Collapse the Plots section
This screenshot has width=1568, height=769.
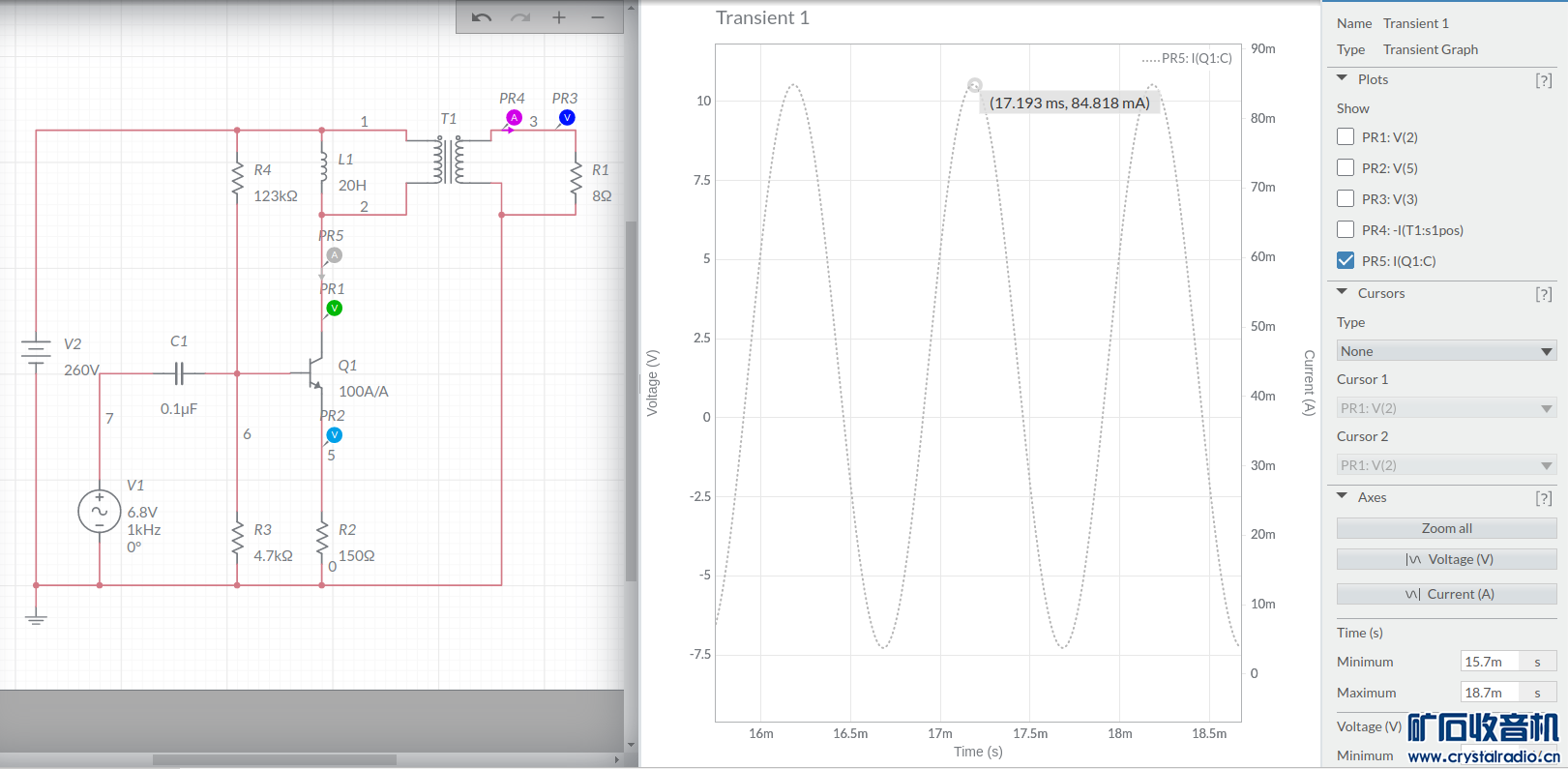1343,78
